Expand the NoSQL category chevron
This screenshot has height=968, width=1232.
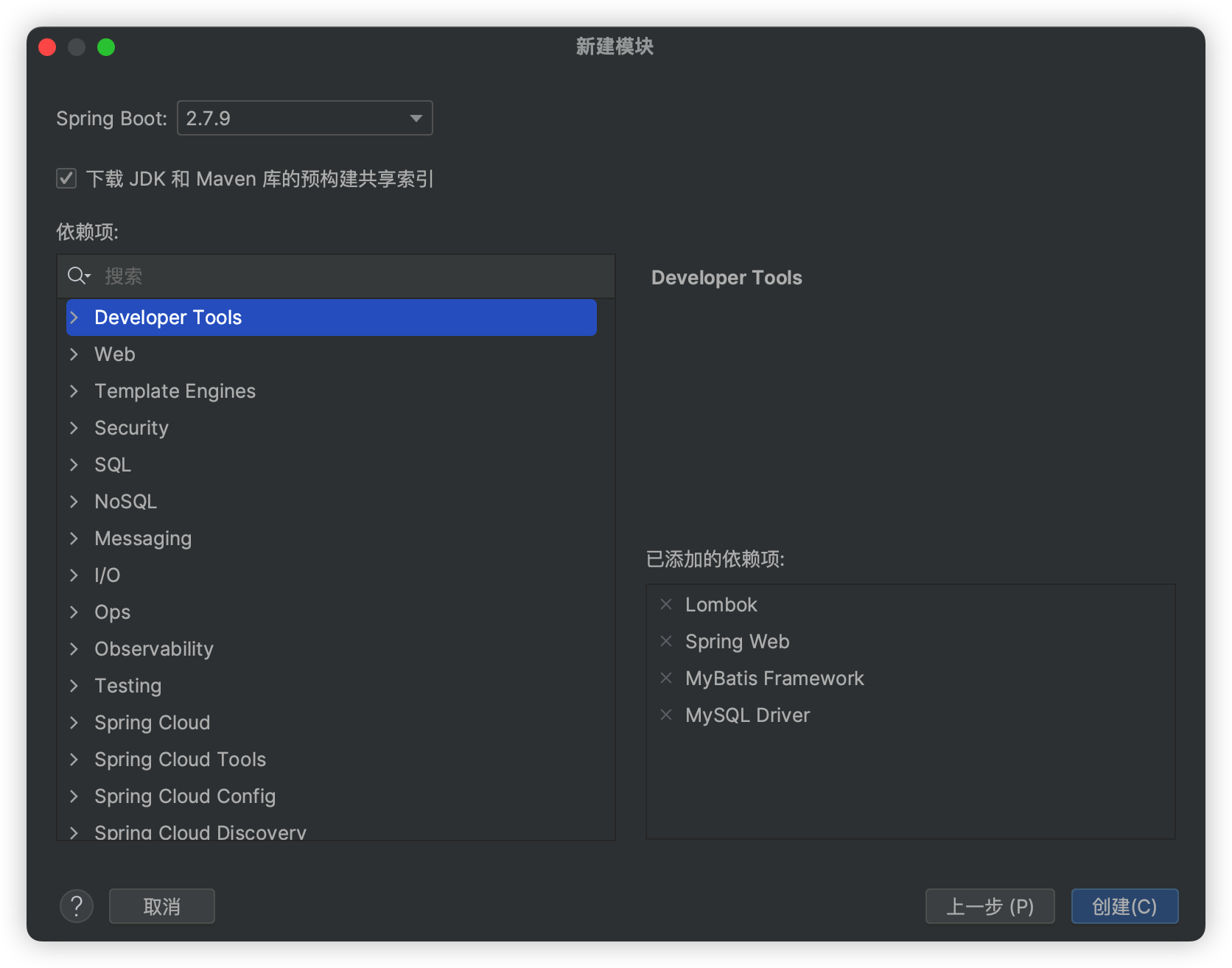click(74, 502)
